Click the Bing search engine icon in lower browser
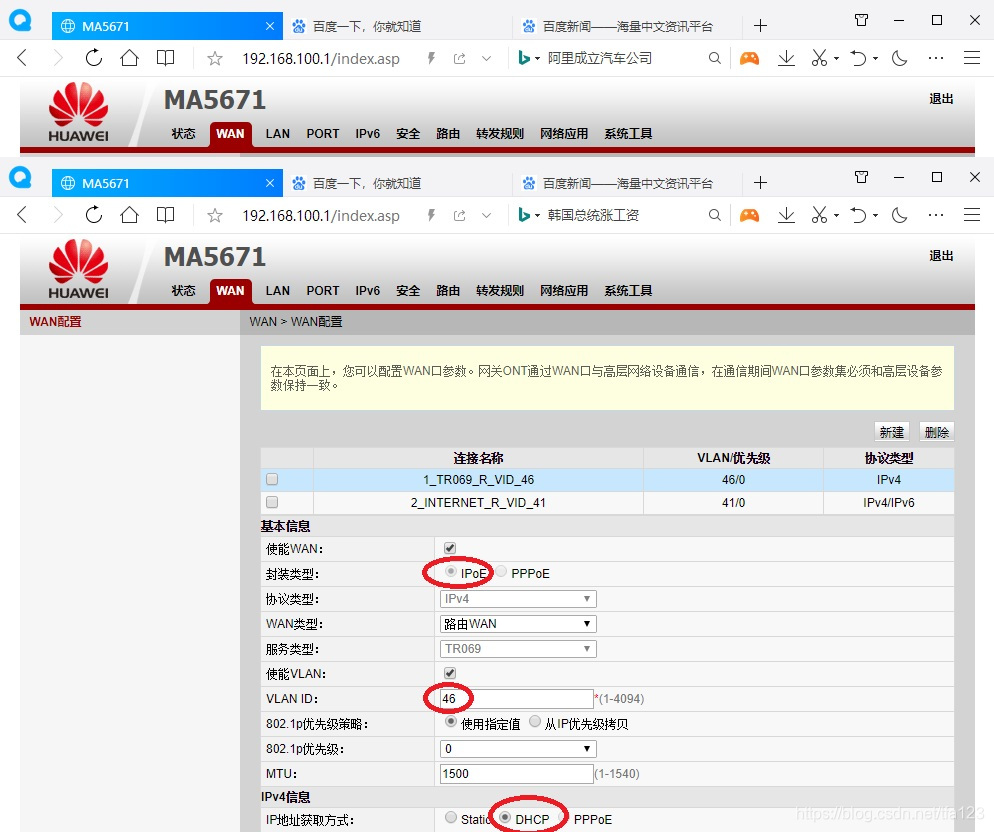 click(x=524, y=216)
